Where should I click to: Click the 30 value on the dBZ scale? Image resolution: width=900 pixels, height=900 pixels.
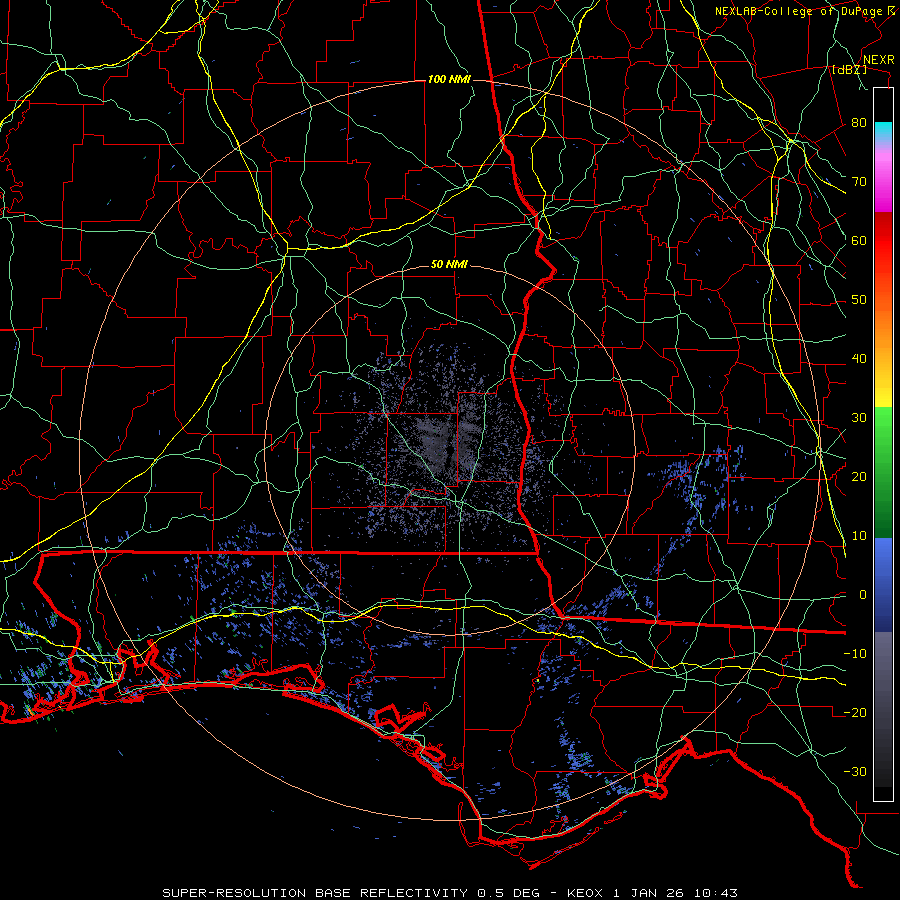[859, 418]
